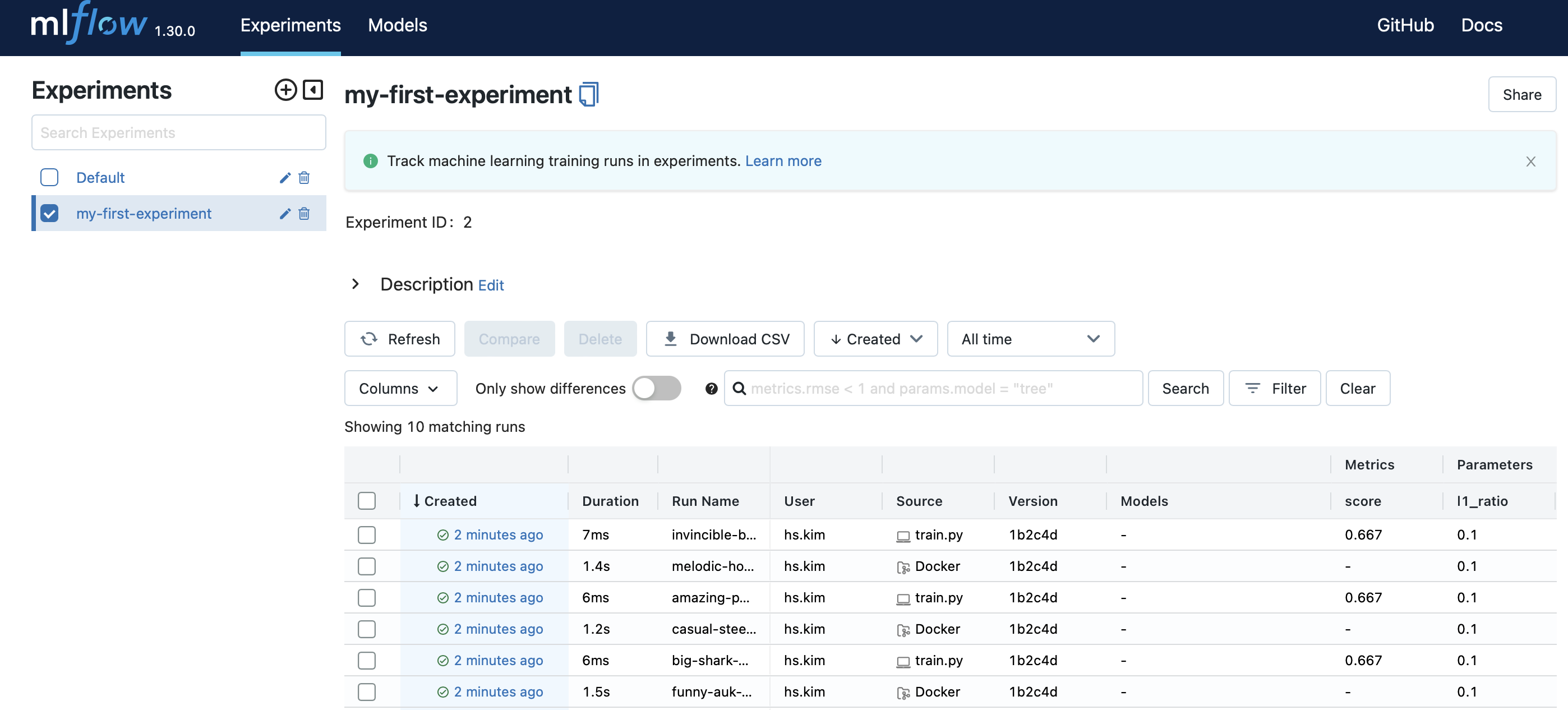Switch to the Models tab

point(398,26)
